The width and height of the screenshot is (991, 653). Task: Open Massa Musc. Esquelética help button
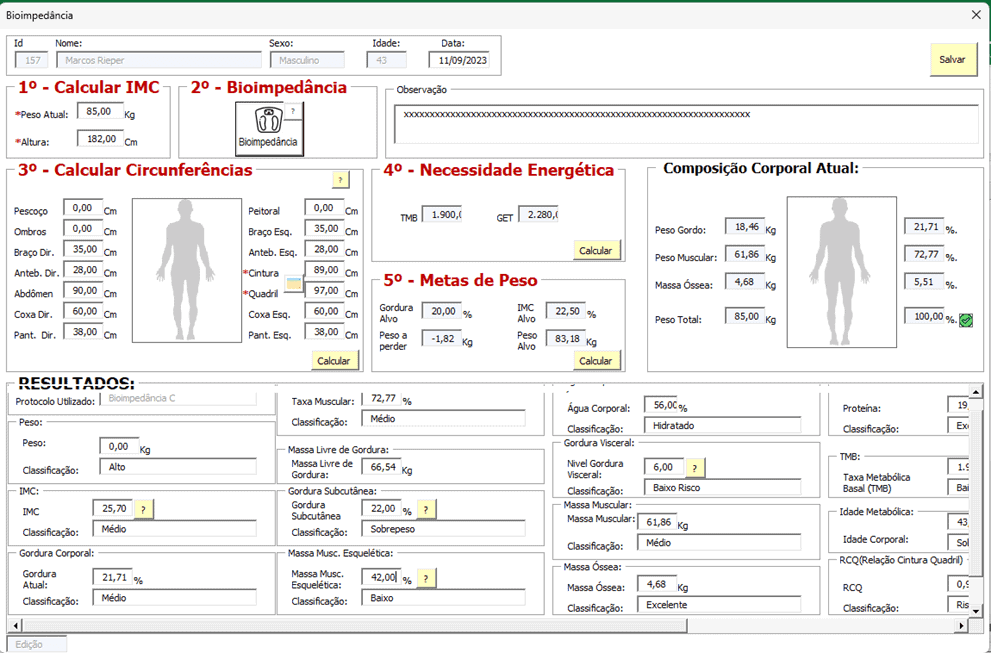(426, 578)
